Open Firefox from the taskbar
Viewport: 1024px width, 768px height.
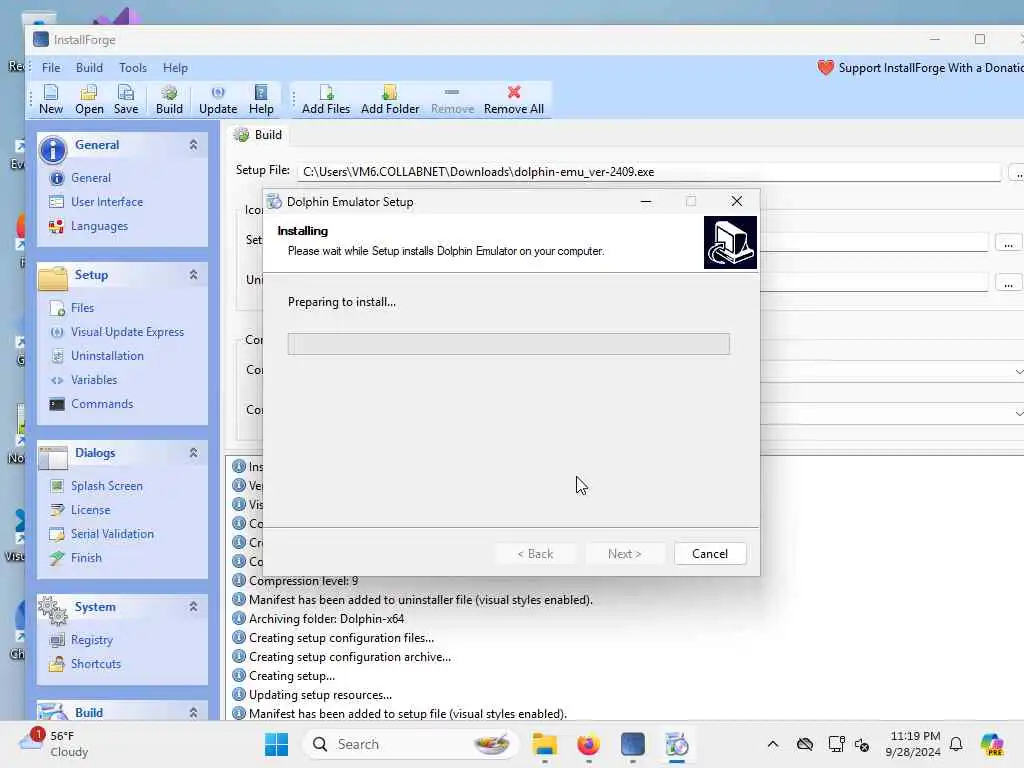click(588, 744)
